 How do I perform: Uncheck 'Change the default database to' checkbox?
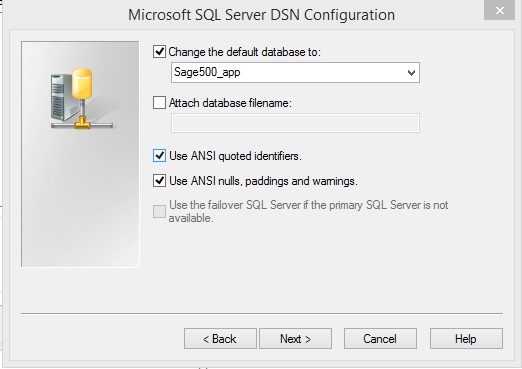159,52
